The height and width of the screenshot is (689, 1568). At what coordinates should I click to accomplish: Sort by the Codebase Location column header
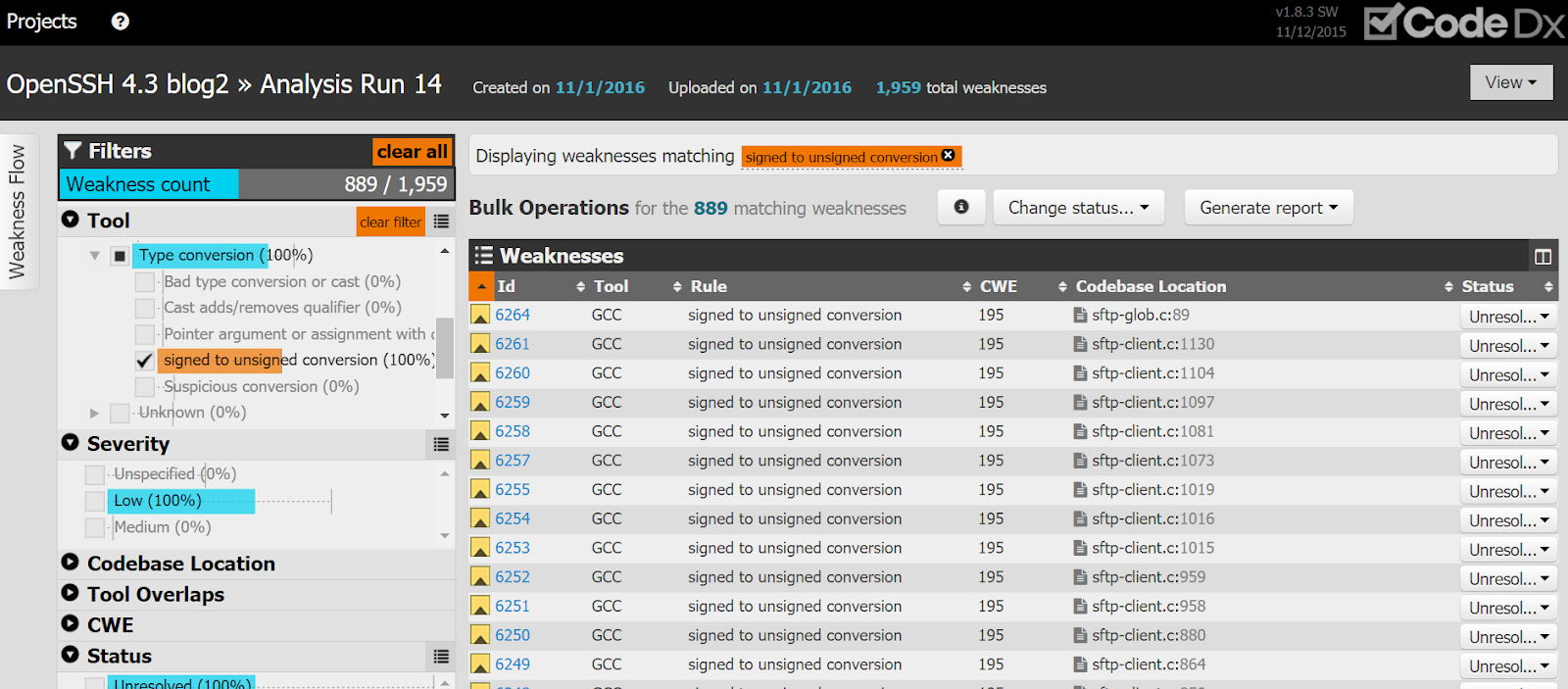1151,286
